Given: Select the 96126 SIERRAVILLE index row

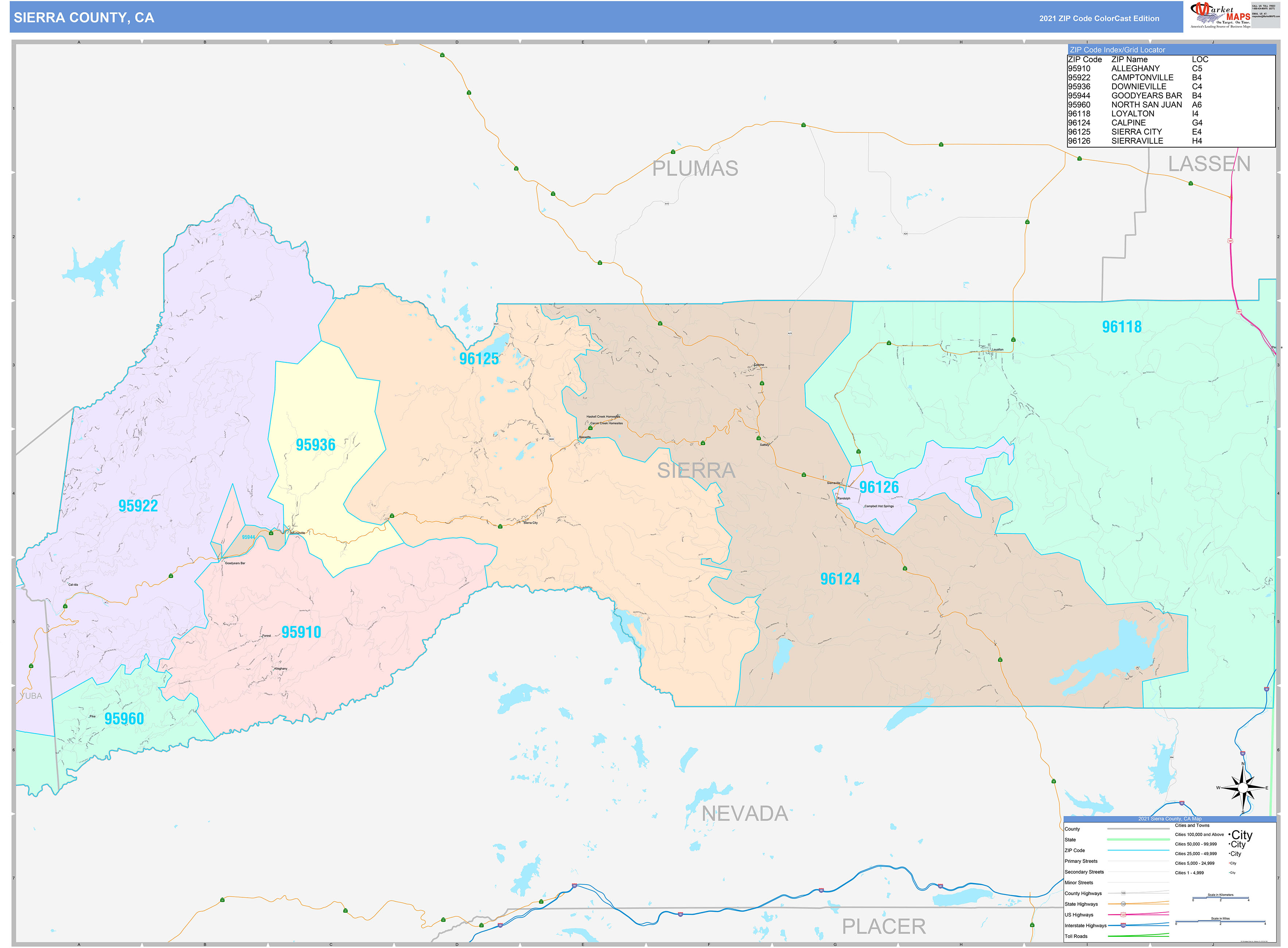Looking at the screenshot, I should (x=1171, y=141).
